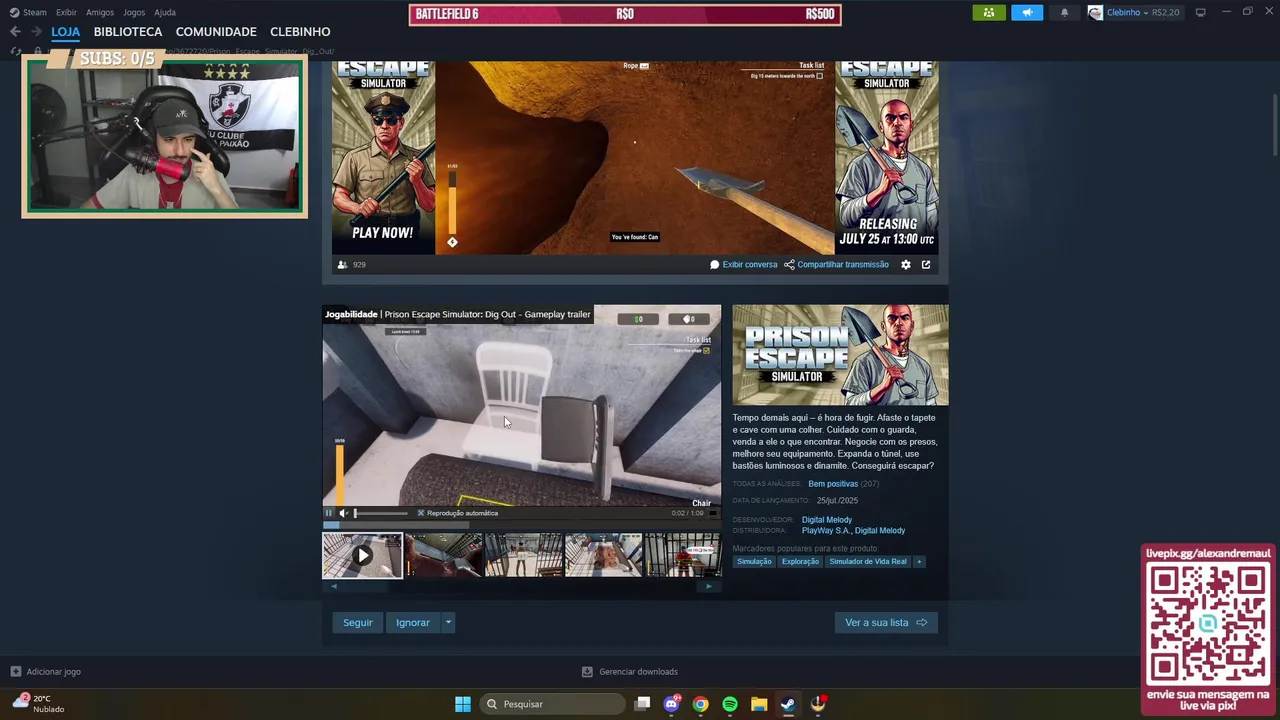Click the Prison Escape Simulator header image
1280x720 pixels.
click(840, 355)
